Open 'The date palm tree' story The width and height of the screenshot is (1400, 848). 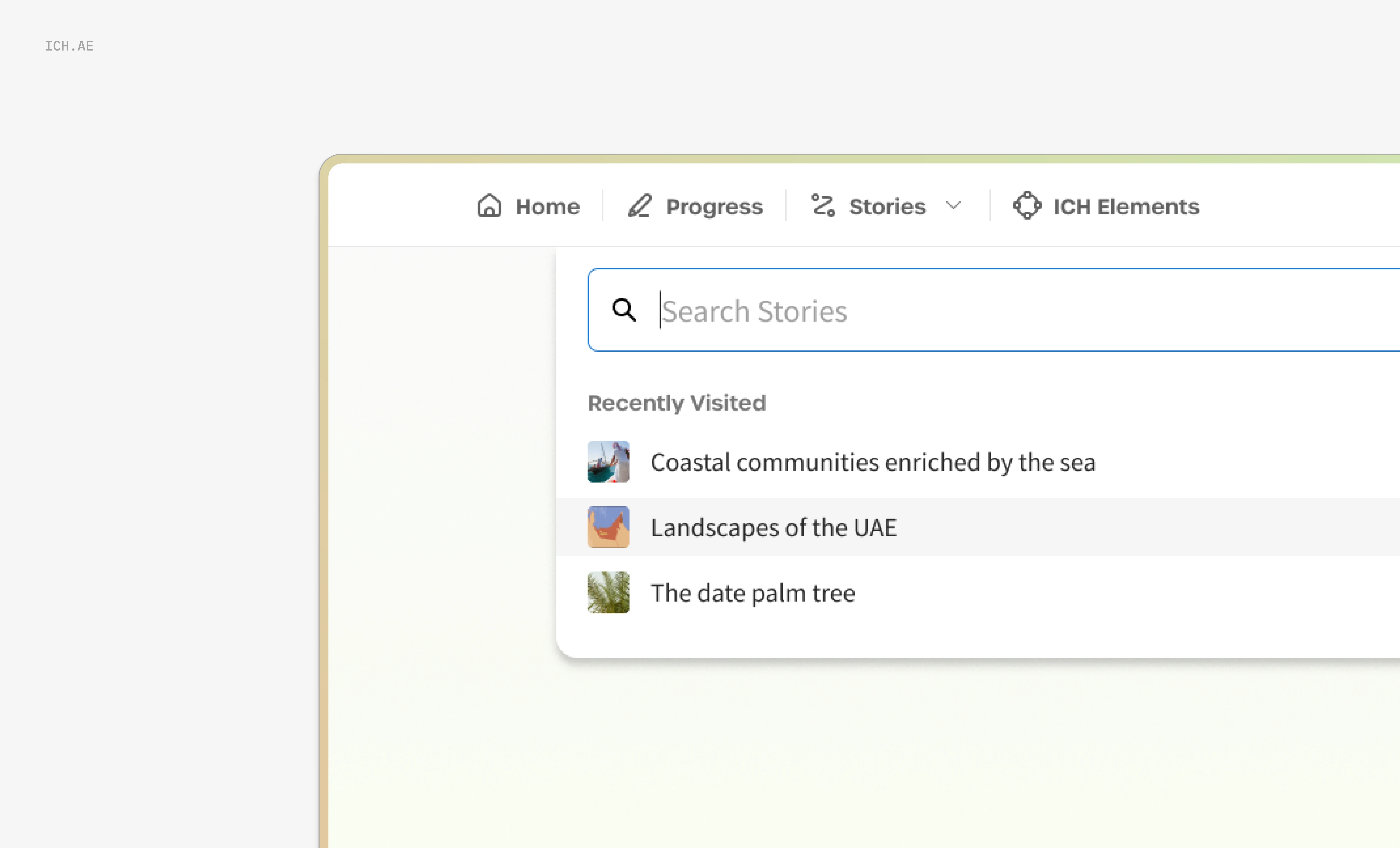[x=753, y=592]
